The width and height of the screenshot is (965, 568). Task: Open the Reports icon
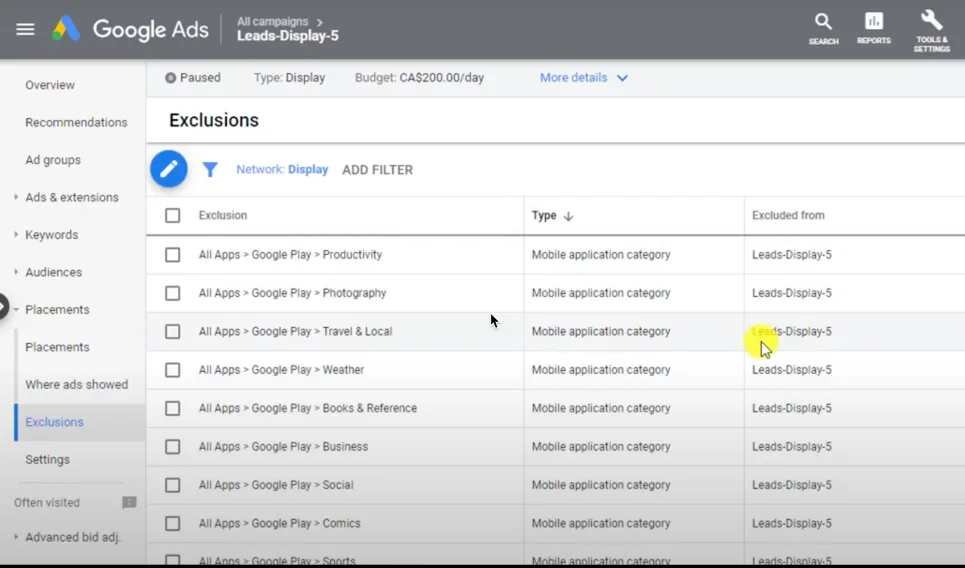874,29
